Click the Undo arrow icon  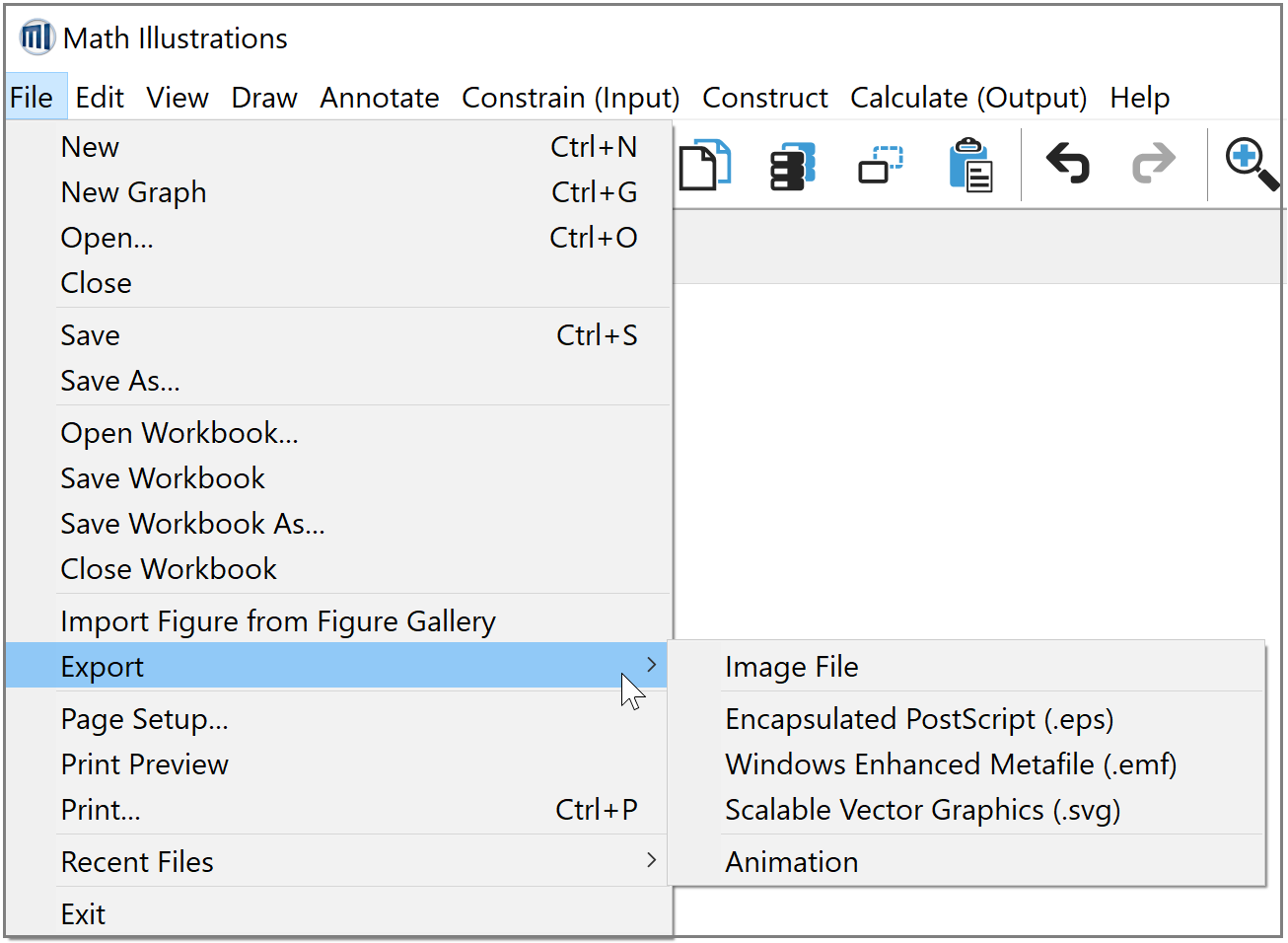[x=1067, y=164]
